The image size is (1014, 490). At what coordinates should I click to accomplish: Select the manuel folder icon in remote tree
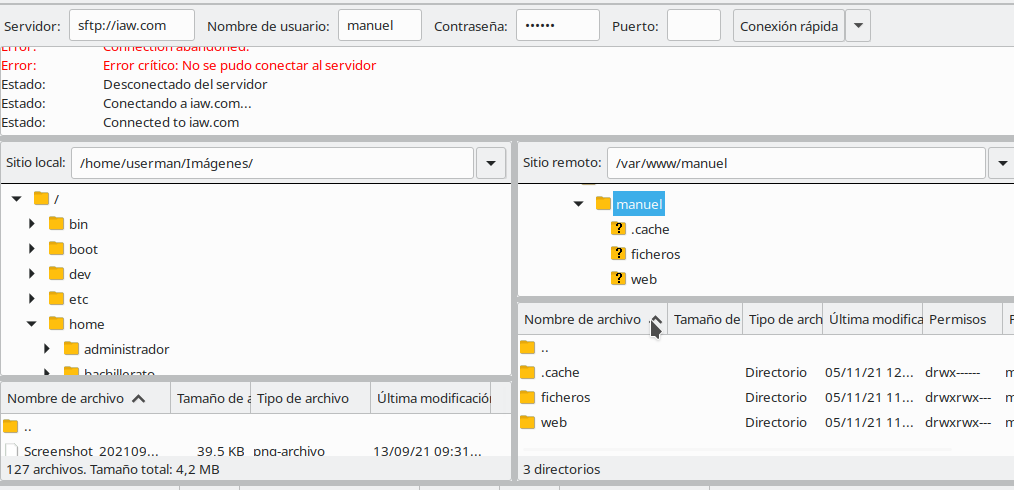[603, 204]
